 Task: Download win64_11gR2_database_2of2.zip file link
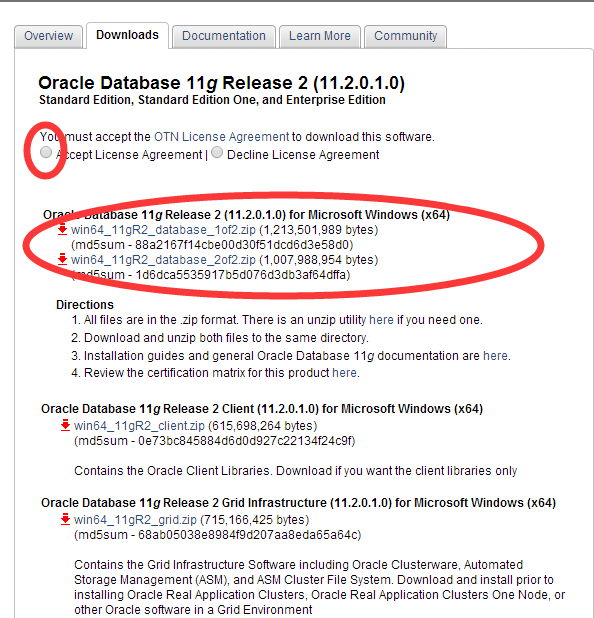[163, 260]
